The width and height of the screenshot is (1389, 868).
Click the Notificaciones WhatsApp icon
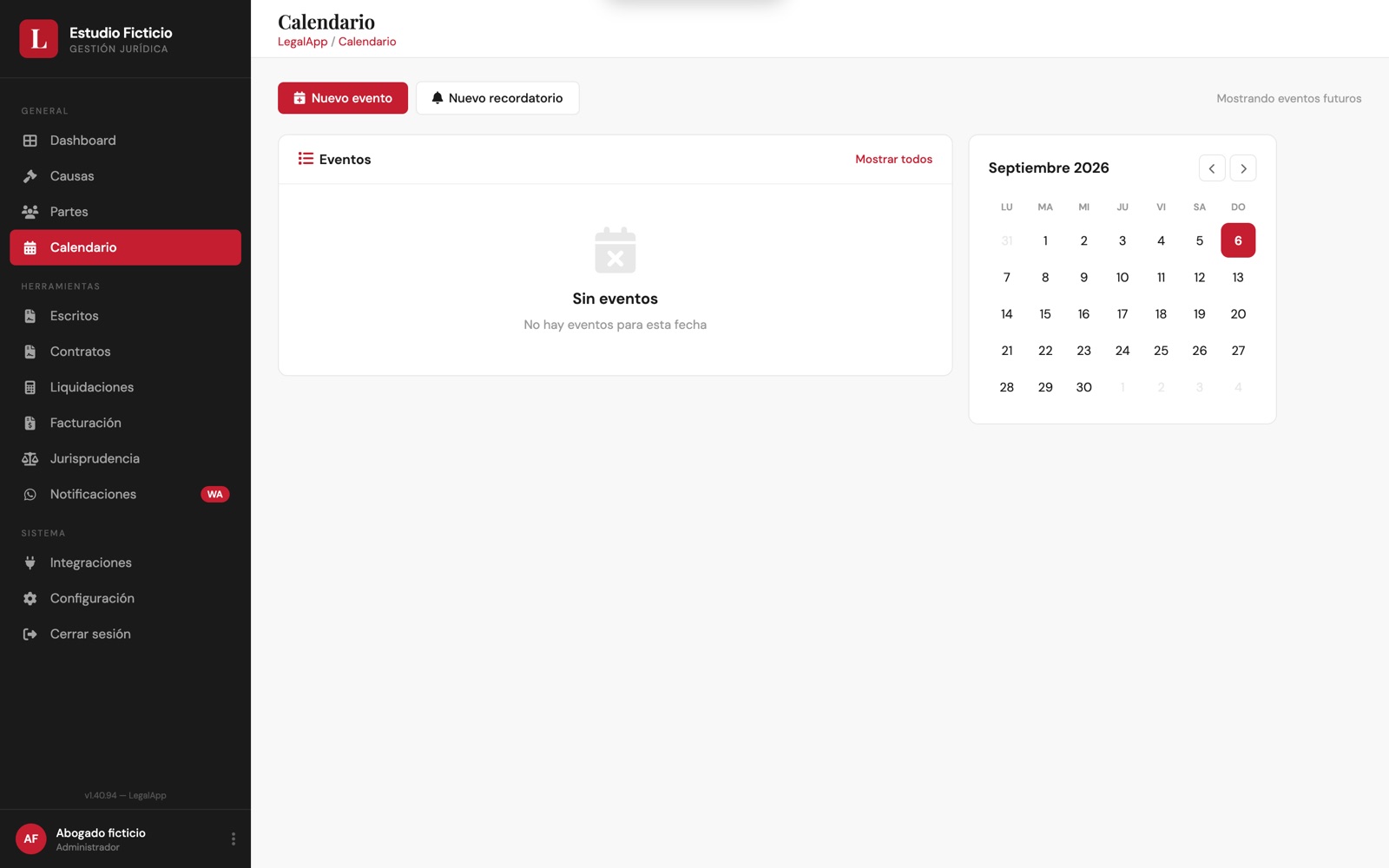click(x=30, y=494)
